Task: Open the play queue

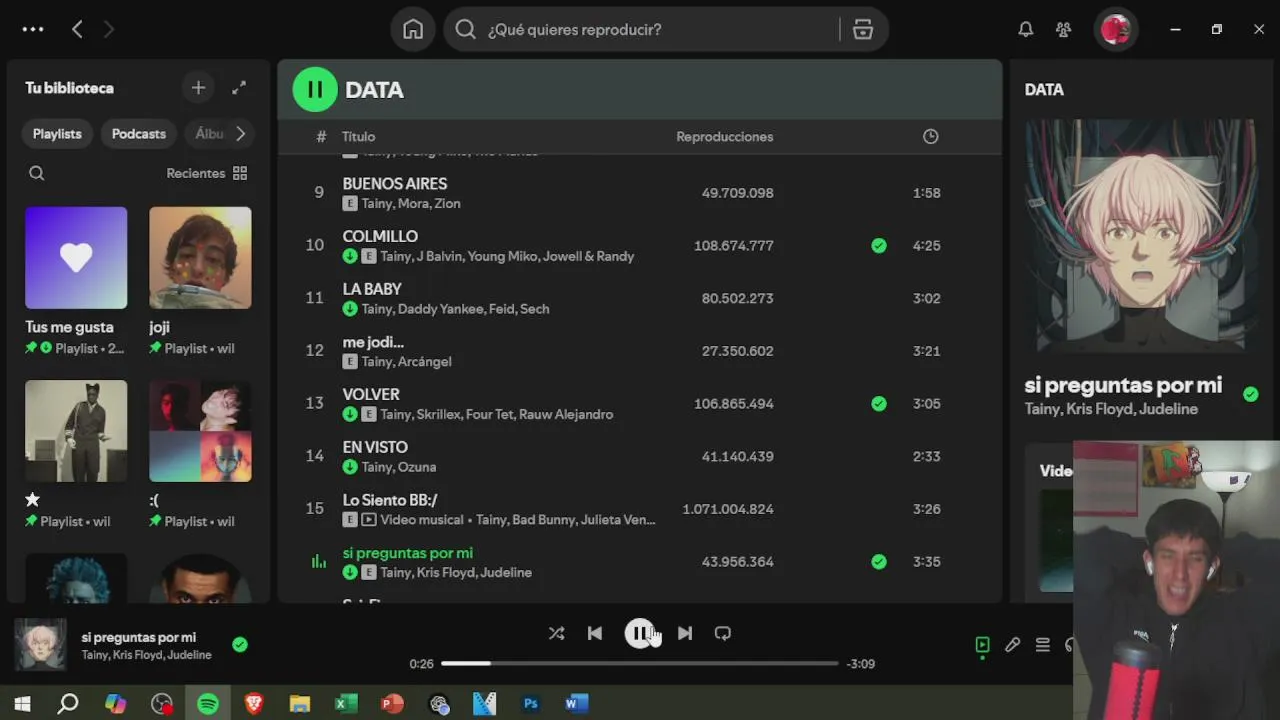Action: click(x=1043, y=645)
